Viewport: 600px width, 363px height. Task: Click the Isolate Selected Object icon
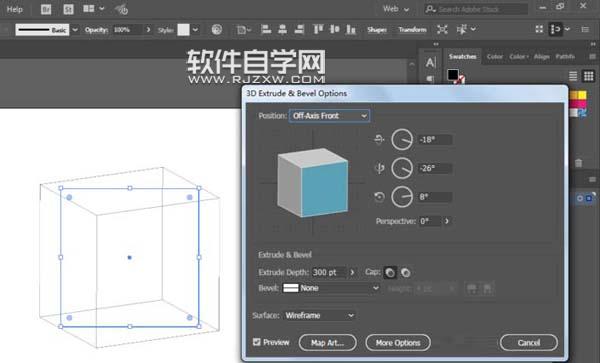tap(442, 29)
